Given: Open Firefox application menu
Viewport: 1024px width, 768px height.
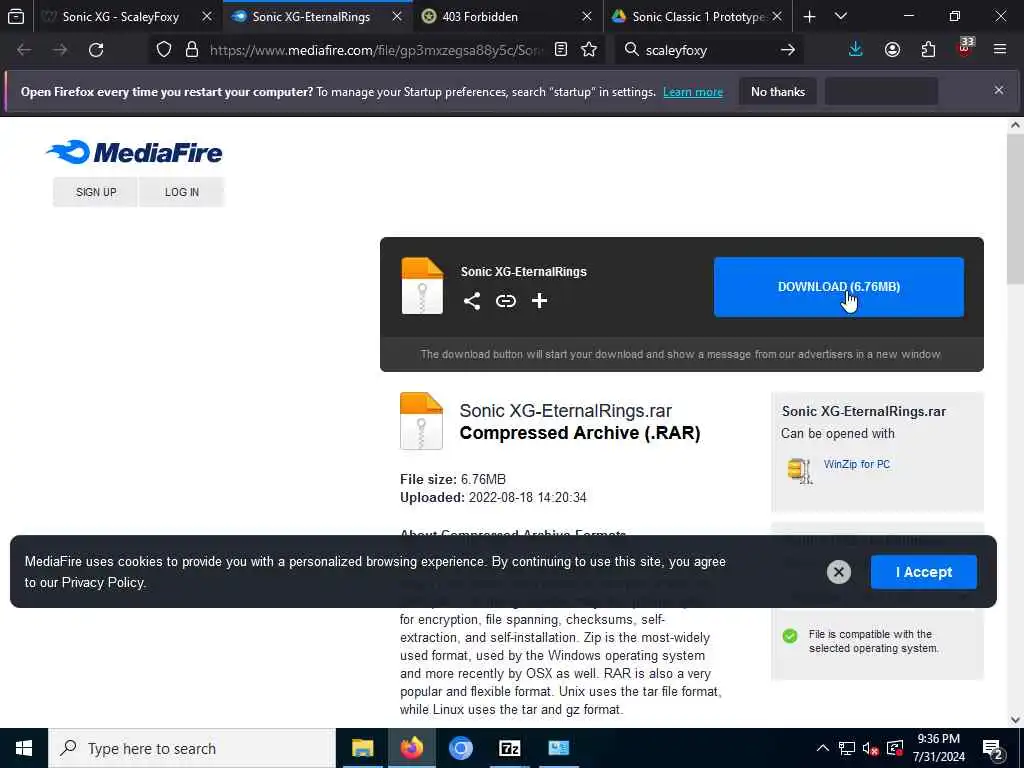Looking at the screenshot, I should (1000, 50).
